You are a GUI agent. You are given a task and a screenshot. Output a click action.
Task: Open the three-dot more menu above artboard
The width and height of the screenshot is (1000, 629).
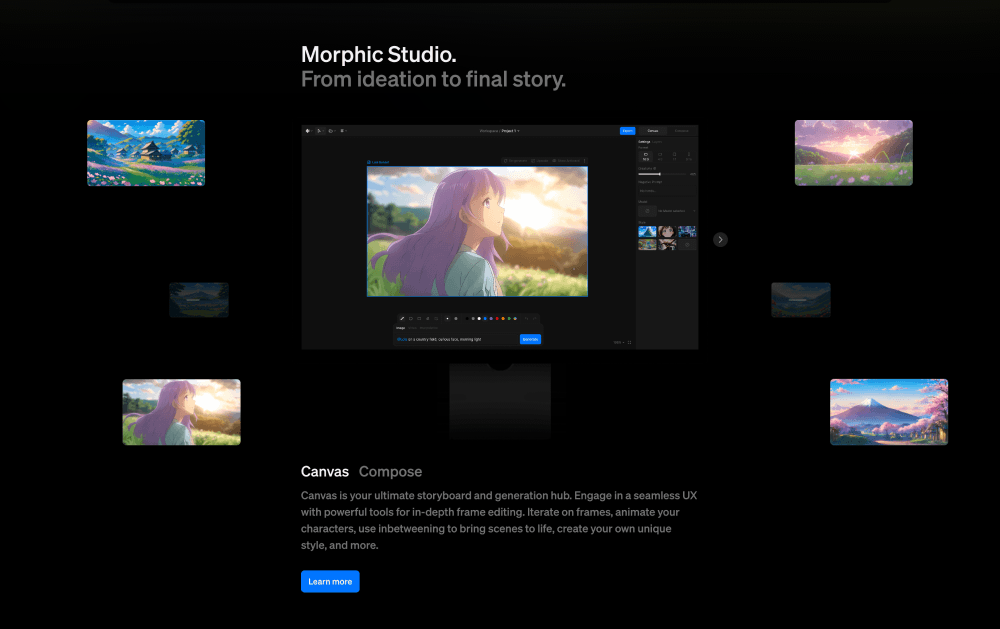pos(584,161)
